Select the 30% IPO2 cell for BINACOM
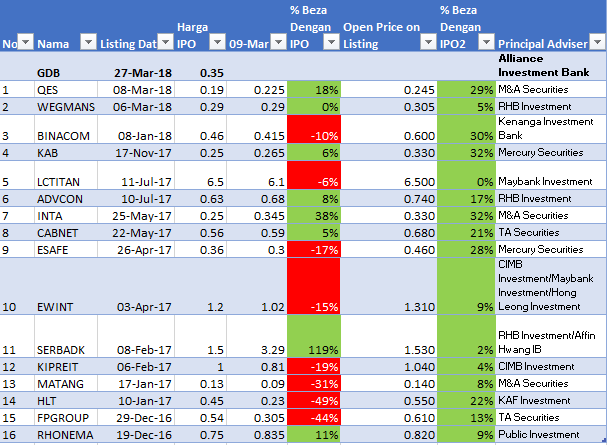This screenshot has height=445, width=607. (466, 129)
